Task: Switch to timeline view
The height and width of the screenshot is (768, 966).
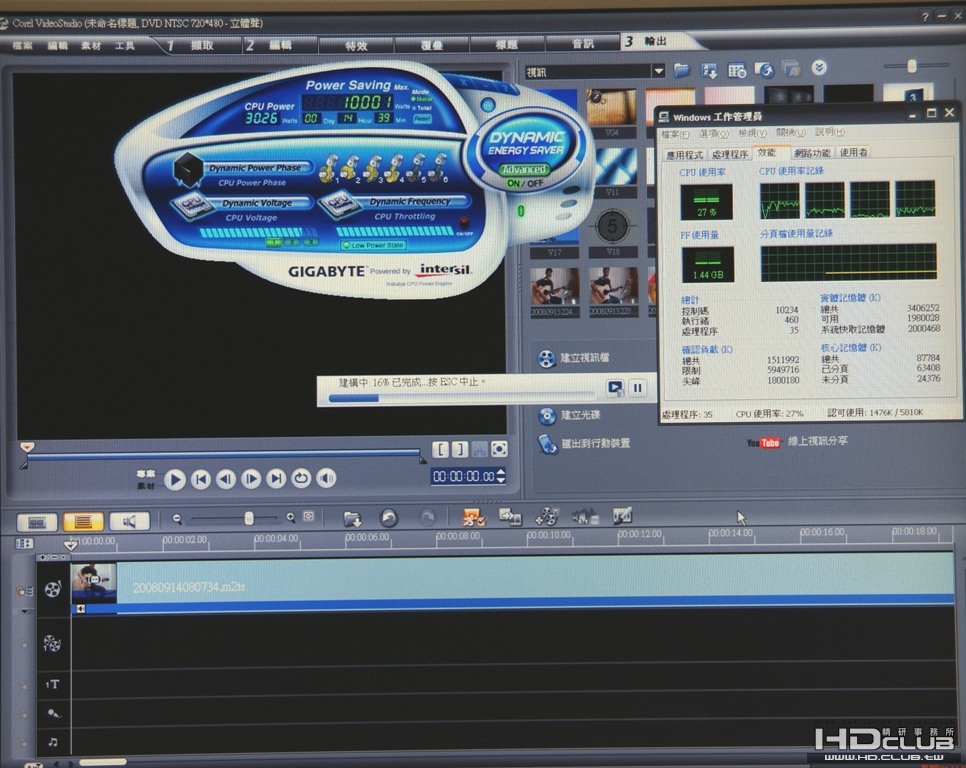Action: tap(83, 522)
